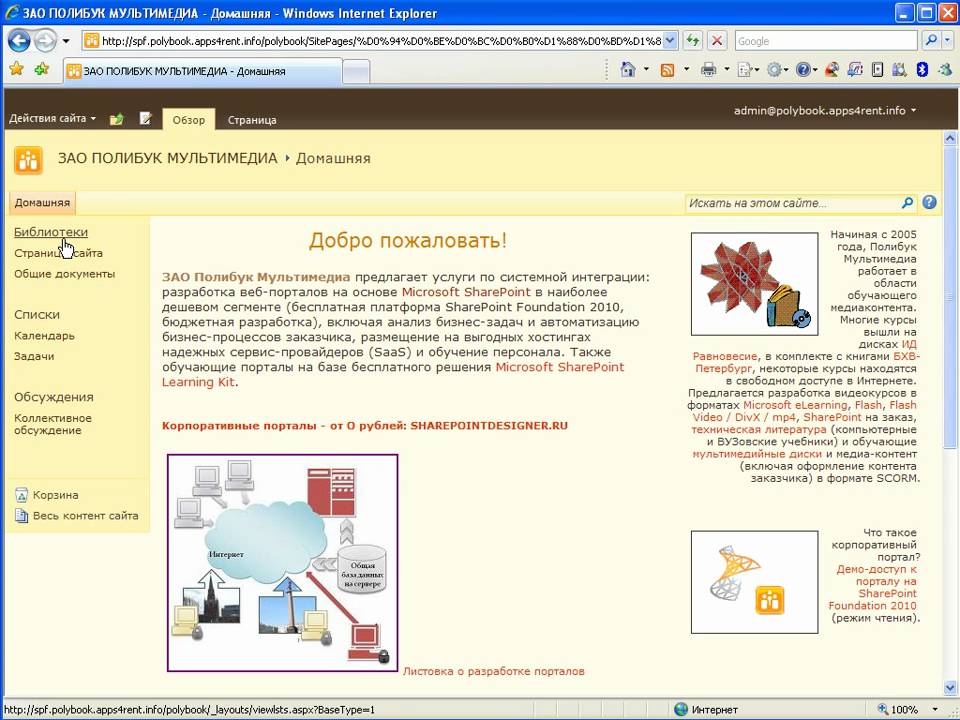Open the Tools gear menu

[777, 70]
